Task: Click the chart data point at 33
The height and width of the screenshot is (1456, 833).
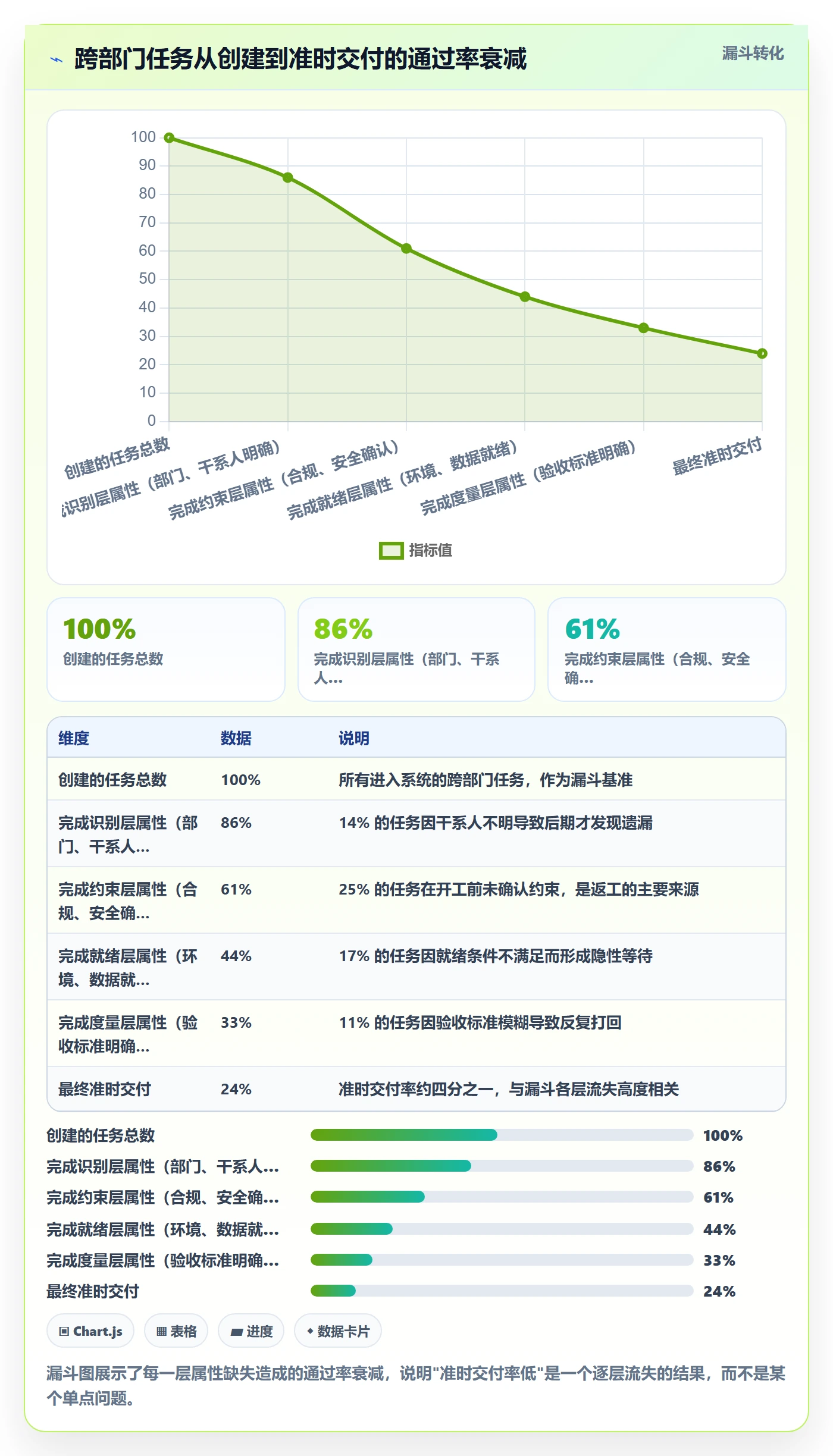Action: [x=644, y=328]
